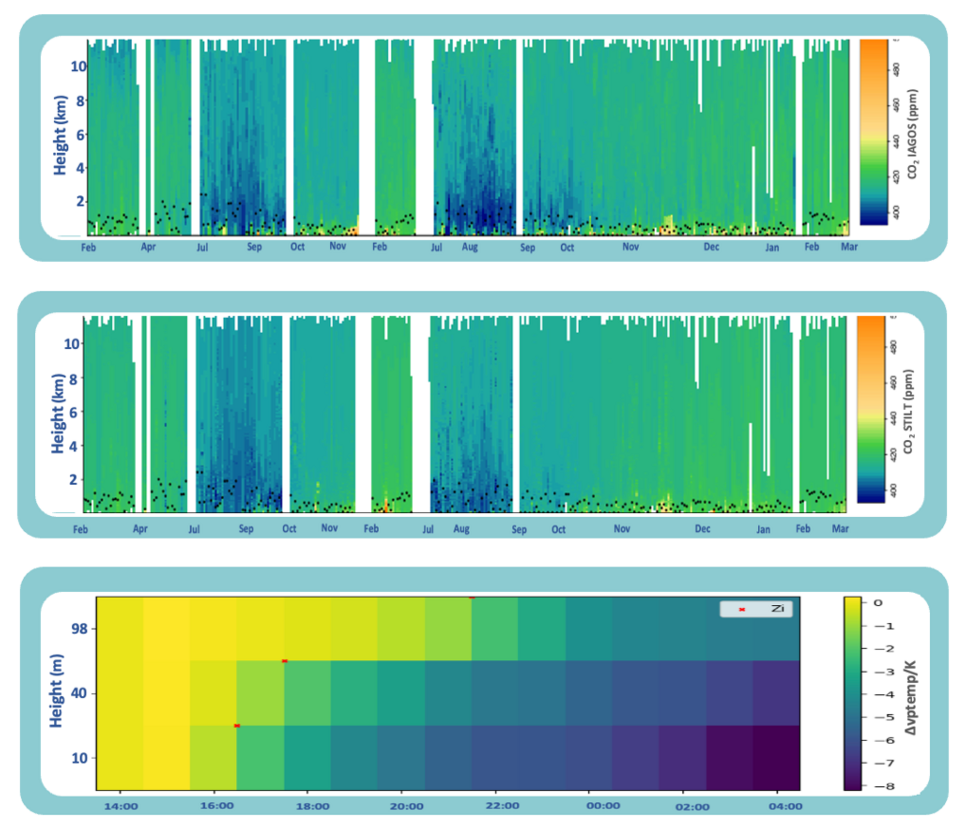Open the 00:00 time tick on the bottom axis
966x829 pixels.
[602, 804]
